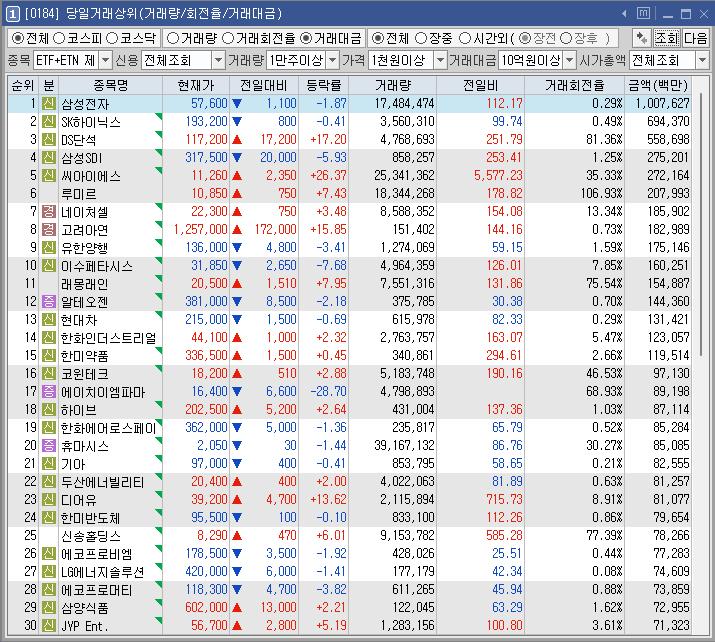Click the 신 credit icon for 코윈테크
Screen dimensions: 715x642
49,373
